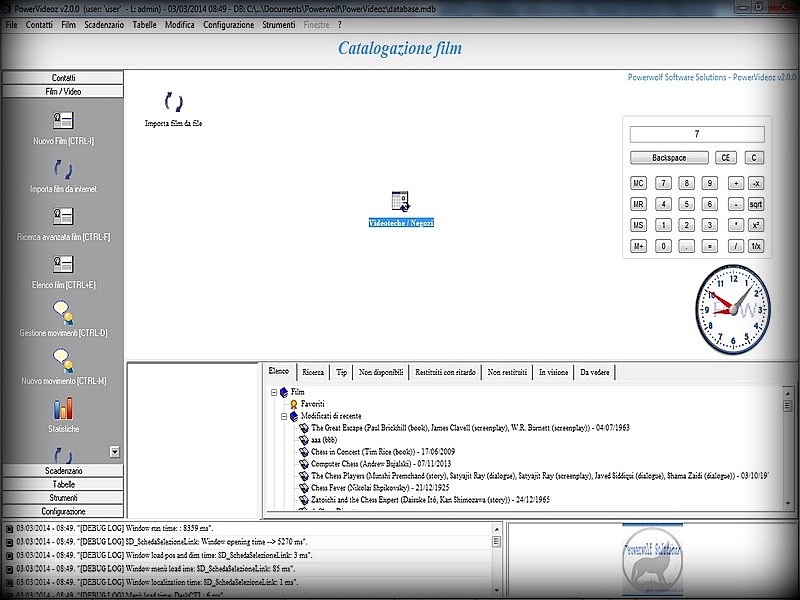800x600 pixels.
Task: Open the Modifica menu
Action: [180, 24]
